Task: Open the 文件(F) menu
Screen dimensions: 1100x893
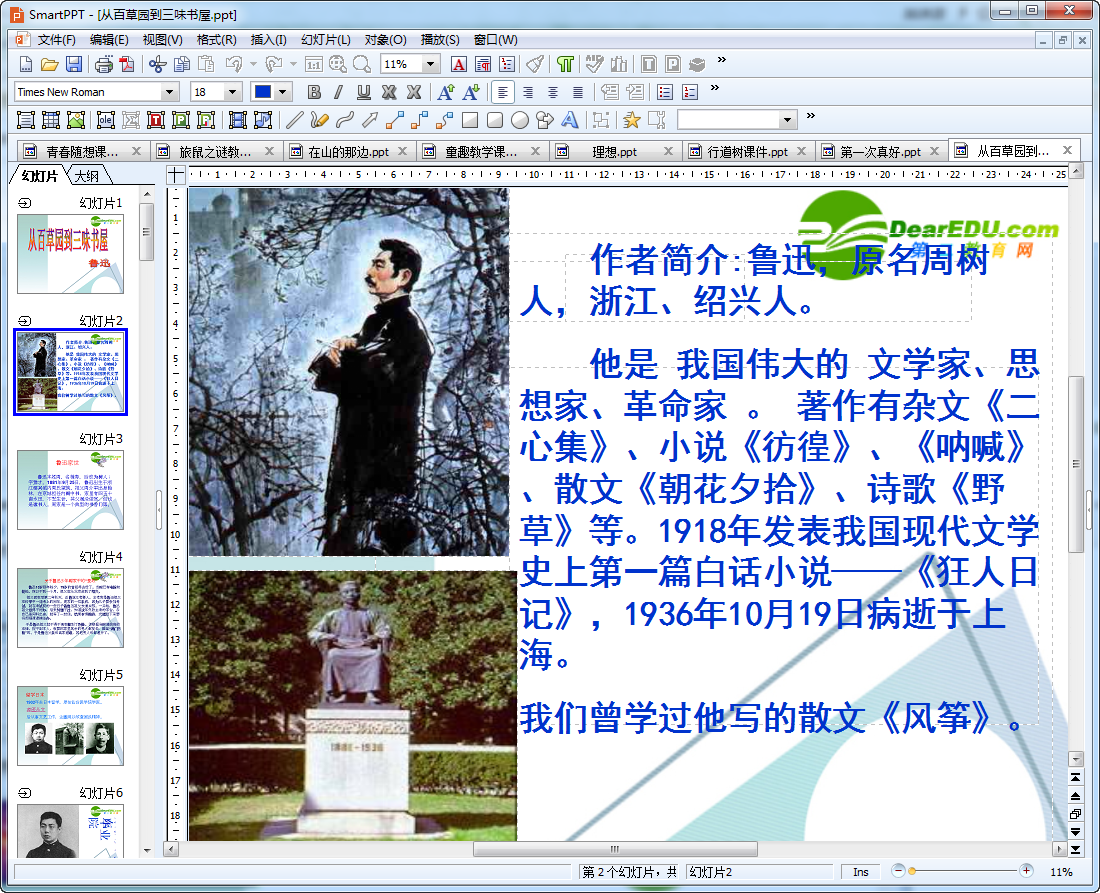Action: click(x=56, y=40)
